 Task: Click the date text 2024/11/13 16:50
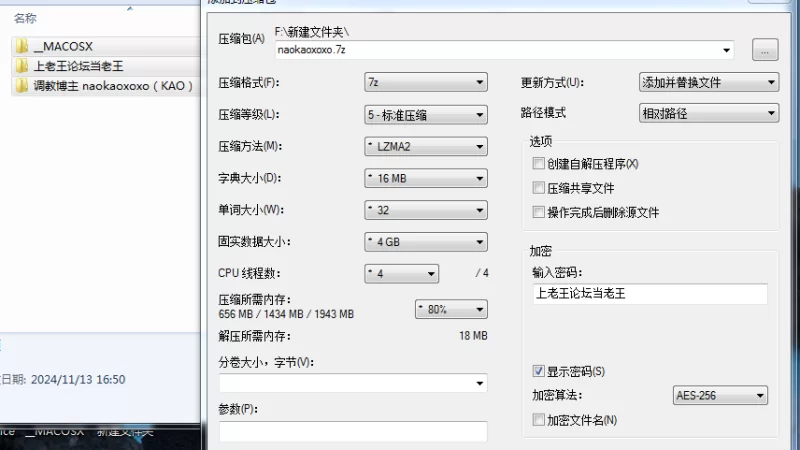78,380
